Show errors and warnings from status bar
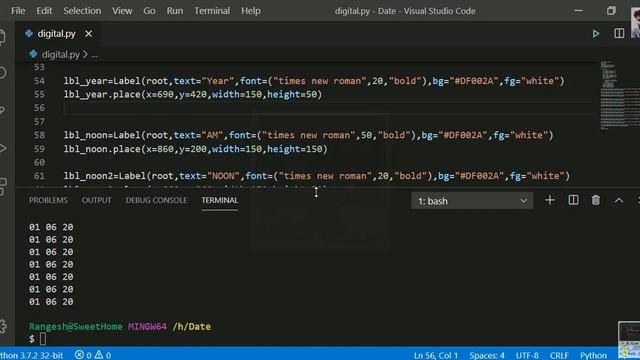 coord(93,355)
